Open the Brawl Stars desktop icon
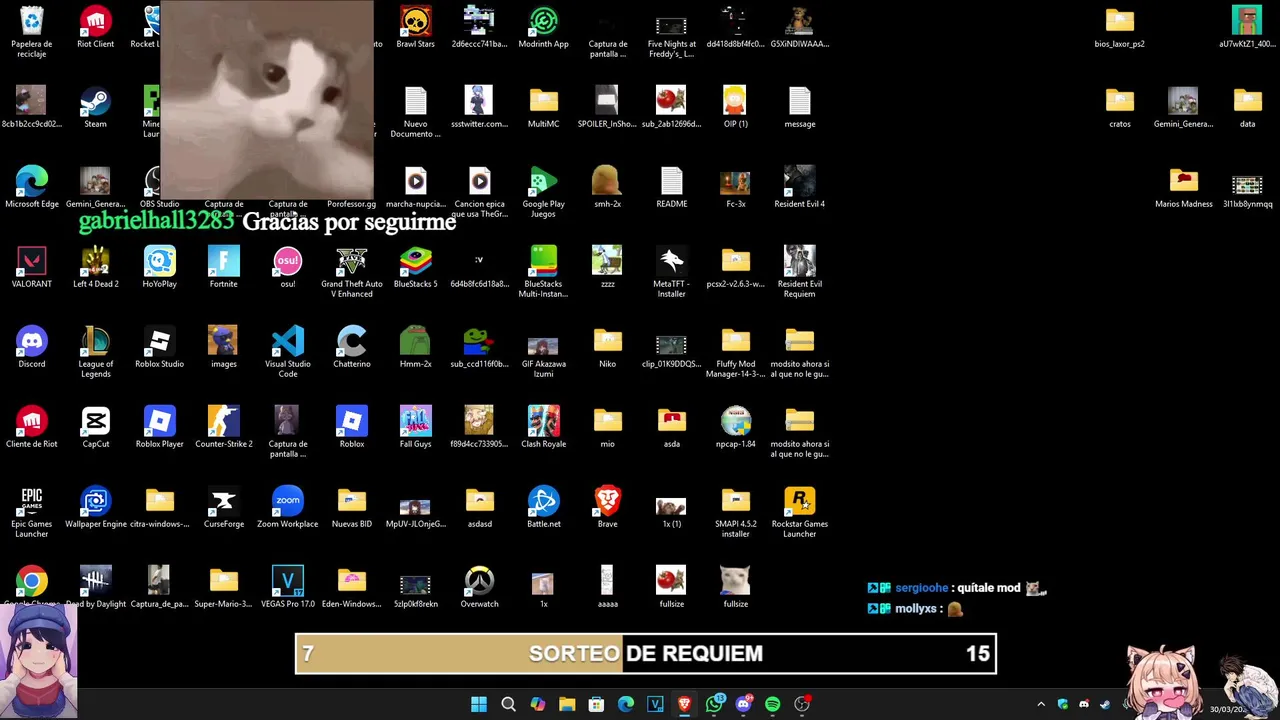 416,27
